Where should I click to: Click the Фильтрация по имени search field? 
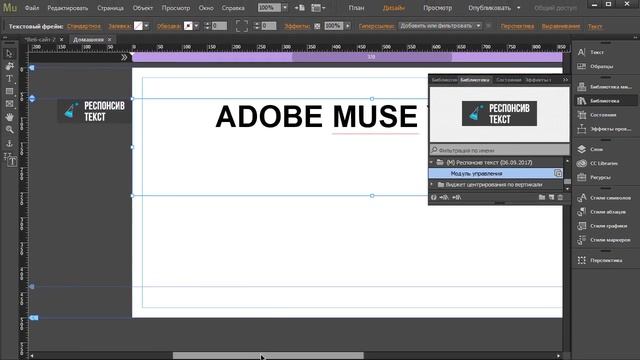point(500,150)
